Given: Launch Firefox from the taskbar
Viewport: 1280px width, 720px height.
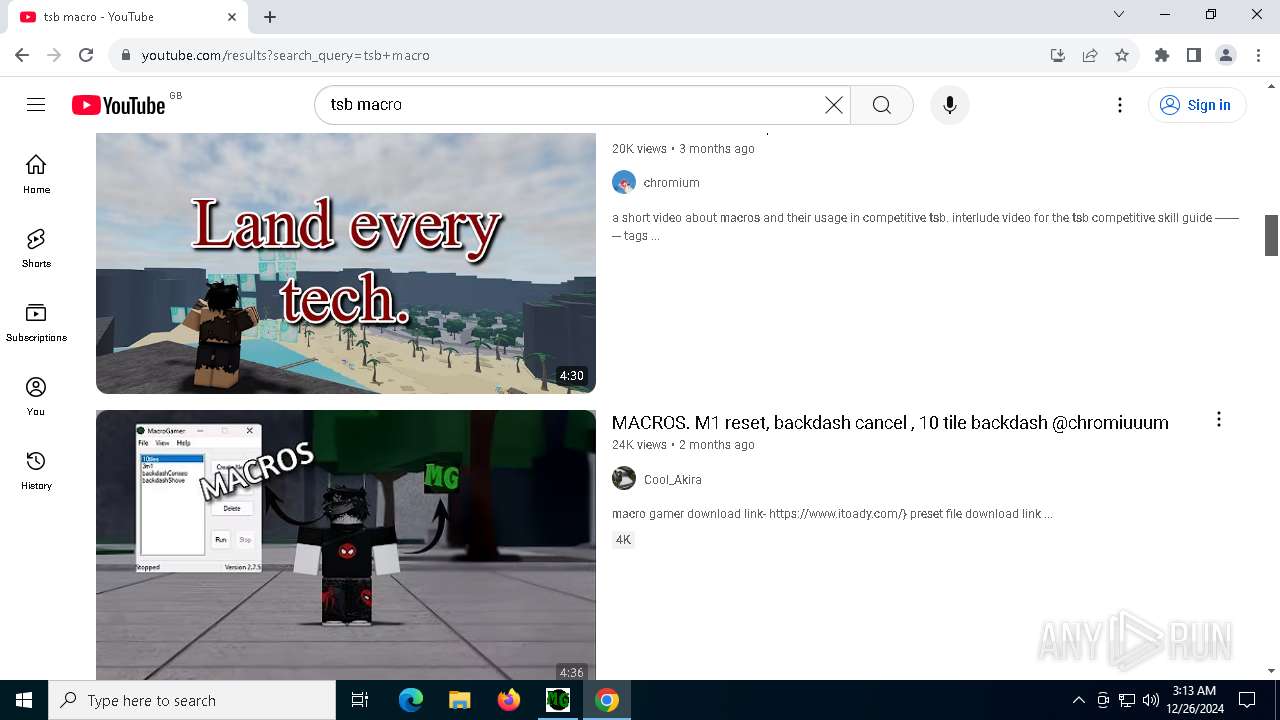Looking at the screenshot, I should pyautogui.click(x=508, y=700).
